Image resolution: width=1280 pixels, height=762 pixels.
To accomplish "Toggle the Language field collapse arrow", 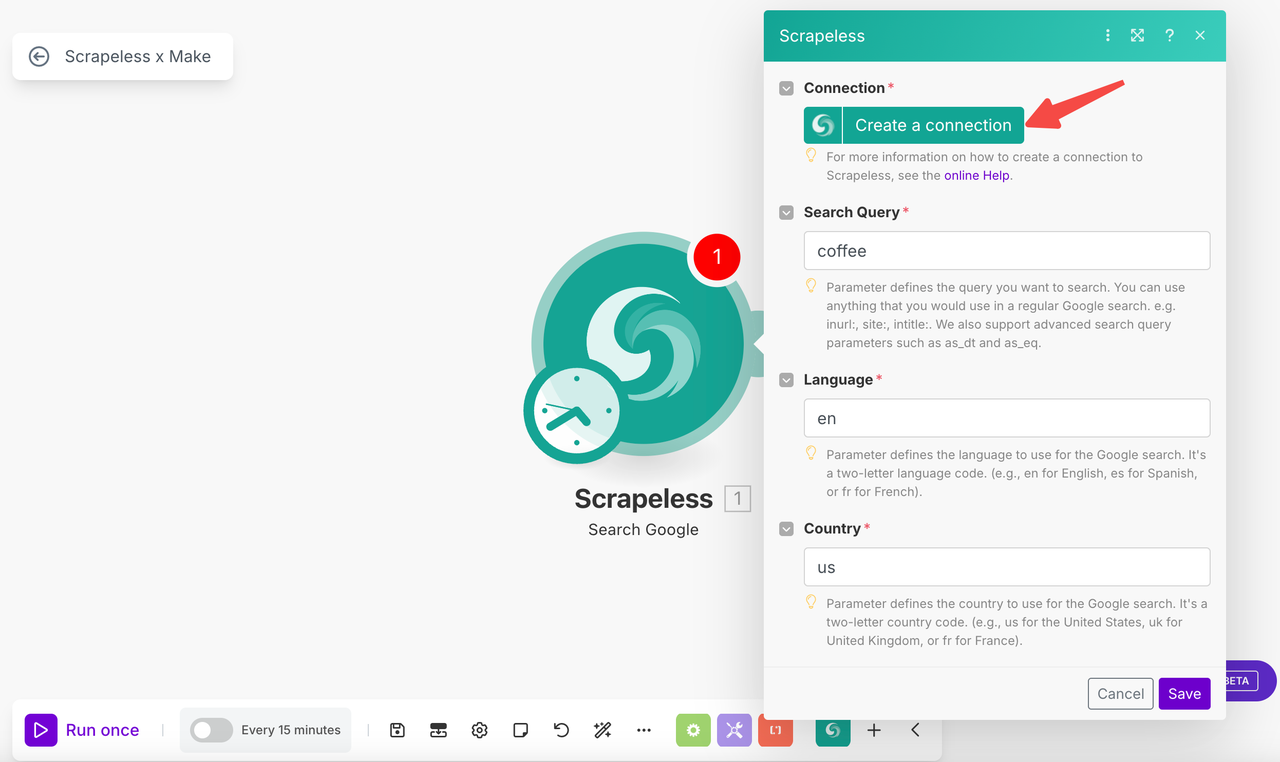I will pyautogui.click(x=787, y=380).
